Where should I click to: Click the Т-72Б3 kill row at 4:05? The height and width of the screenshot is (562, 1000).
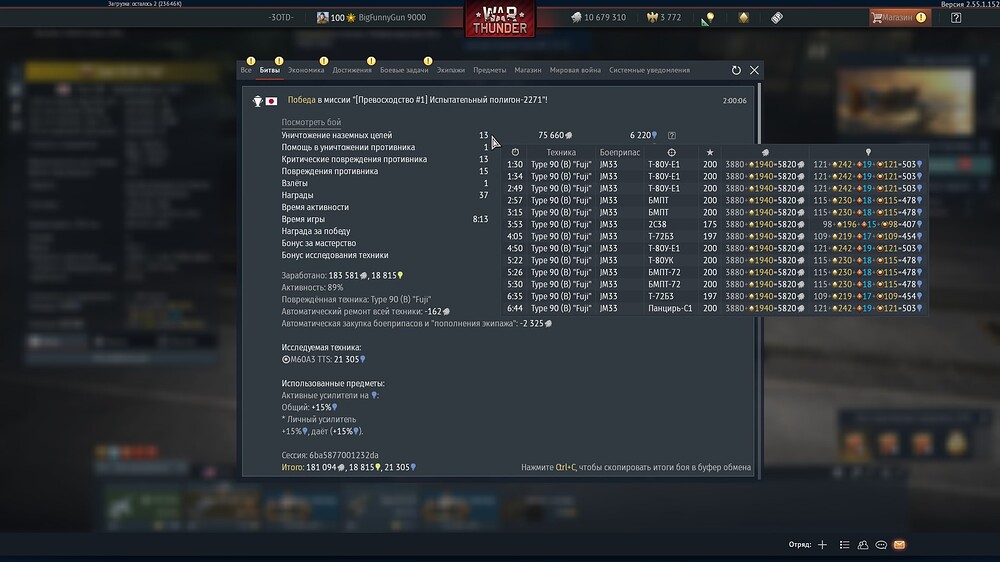714,236
